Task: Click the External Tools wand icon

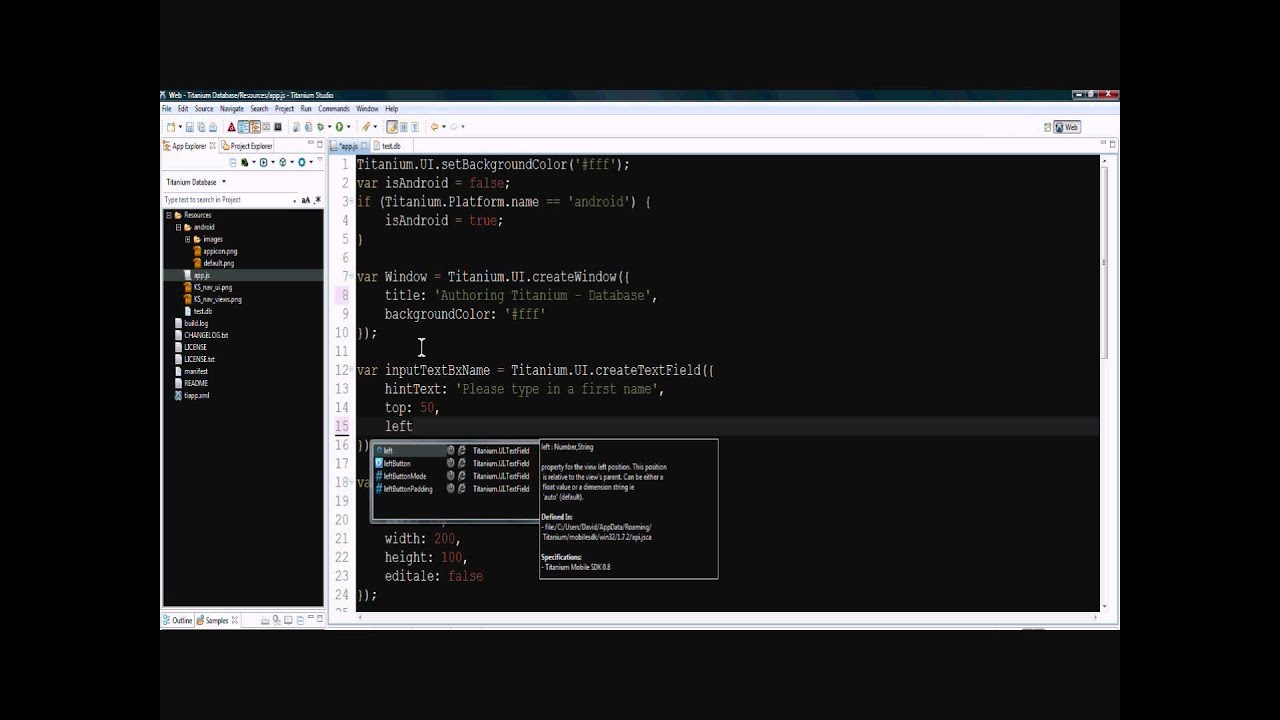Action: click(x=366, y=127)
